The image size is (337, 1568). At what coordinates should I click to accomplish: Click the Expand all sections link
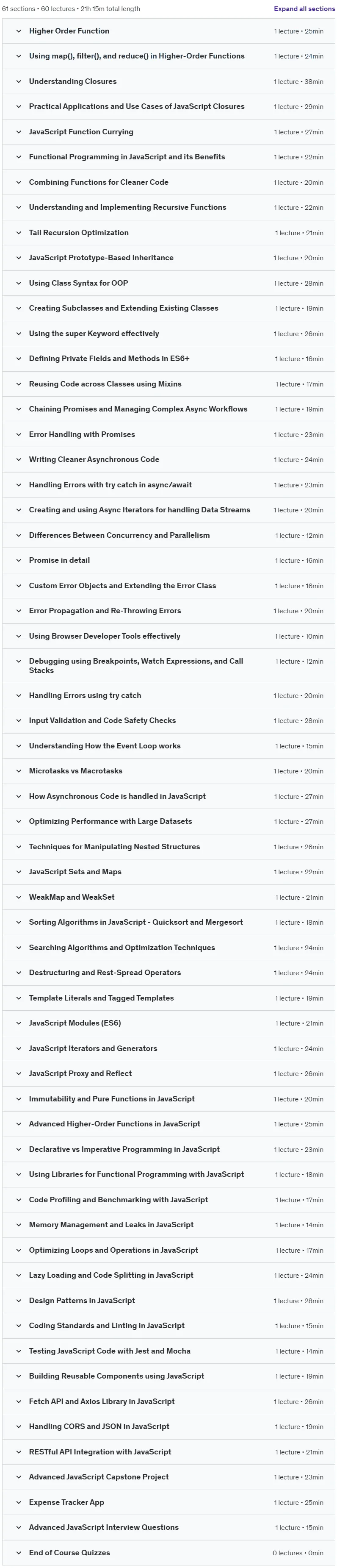point(304,9)
